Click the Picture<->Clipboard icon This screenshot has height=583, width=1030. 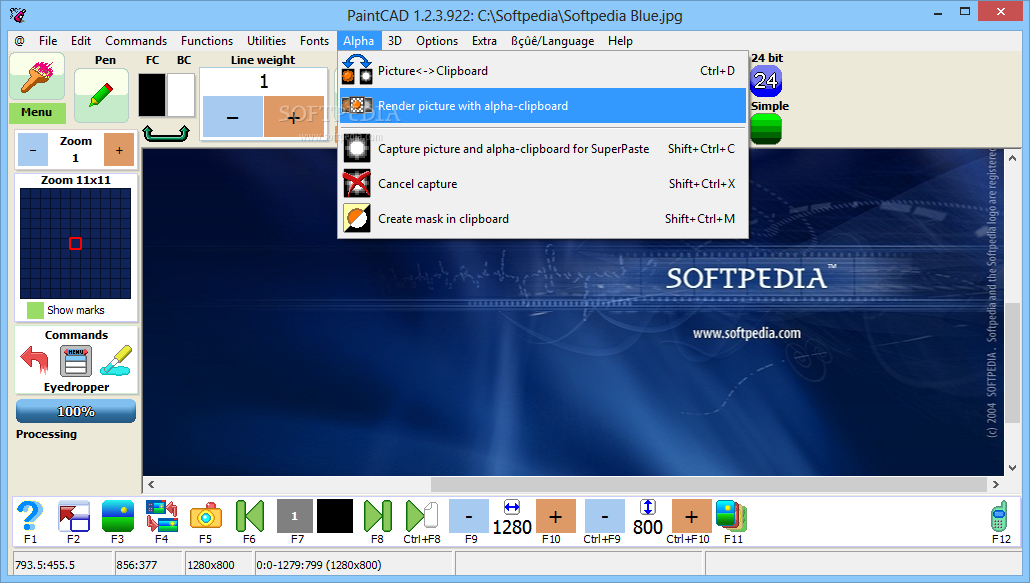pos(357,71)
